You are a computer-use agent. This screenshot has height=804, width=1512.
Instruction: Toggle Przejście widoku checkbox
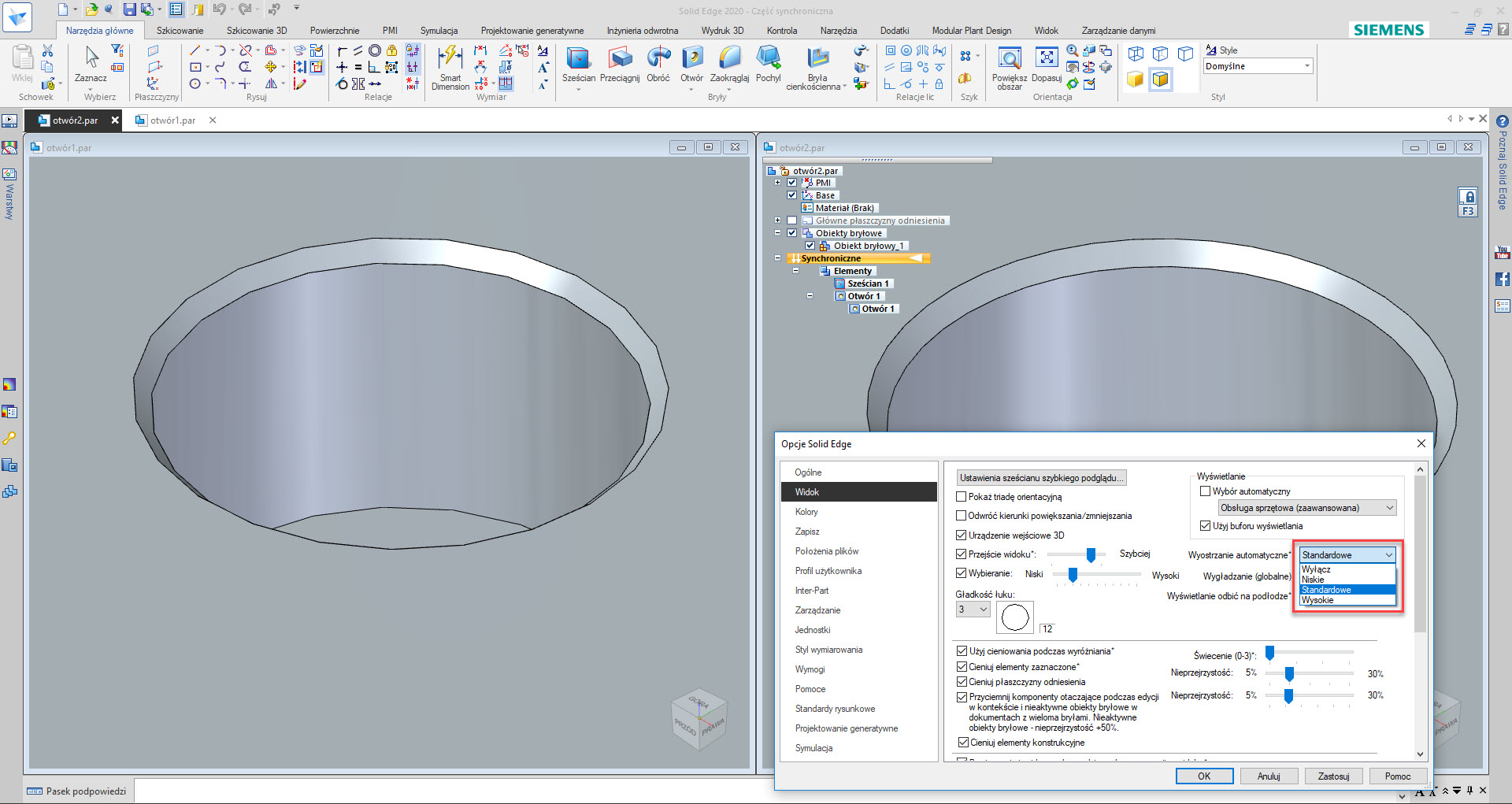(x=961, y=554)
